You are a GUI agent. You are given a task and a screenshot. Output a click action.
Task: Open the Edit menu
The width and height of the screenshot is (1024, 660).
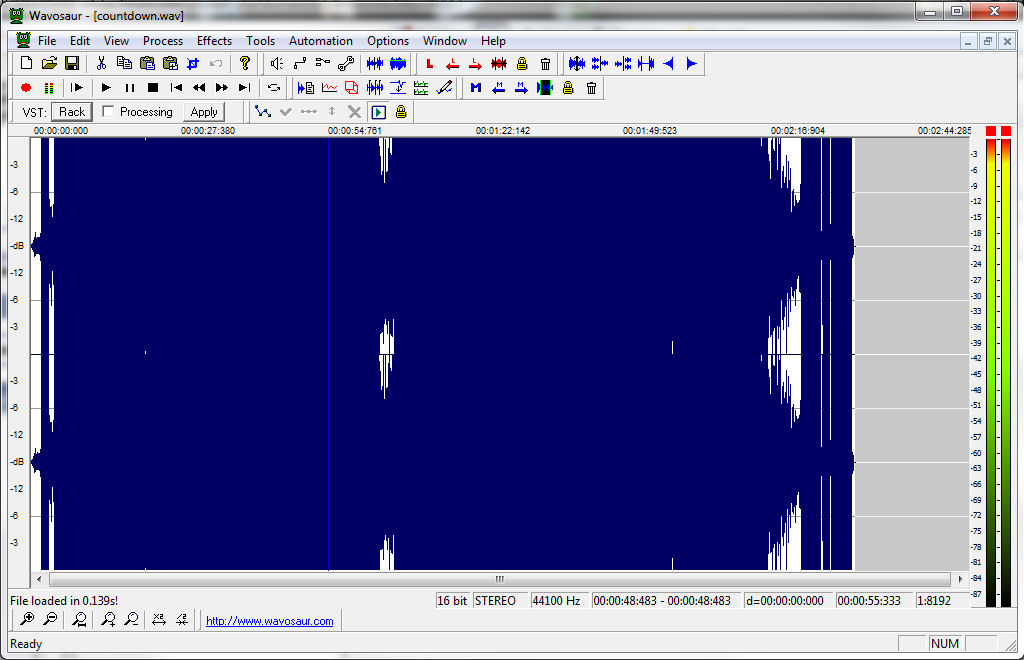(x=80, y=40)
